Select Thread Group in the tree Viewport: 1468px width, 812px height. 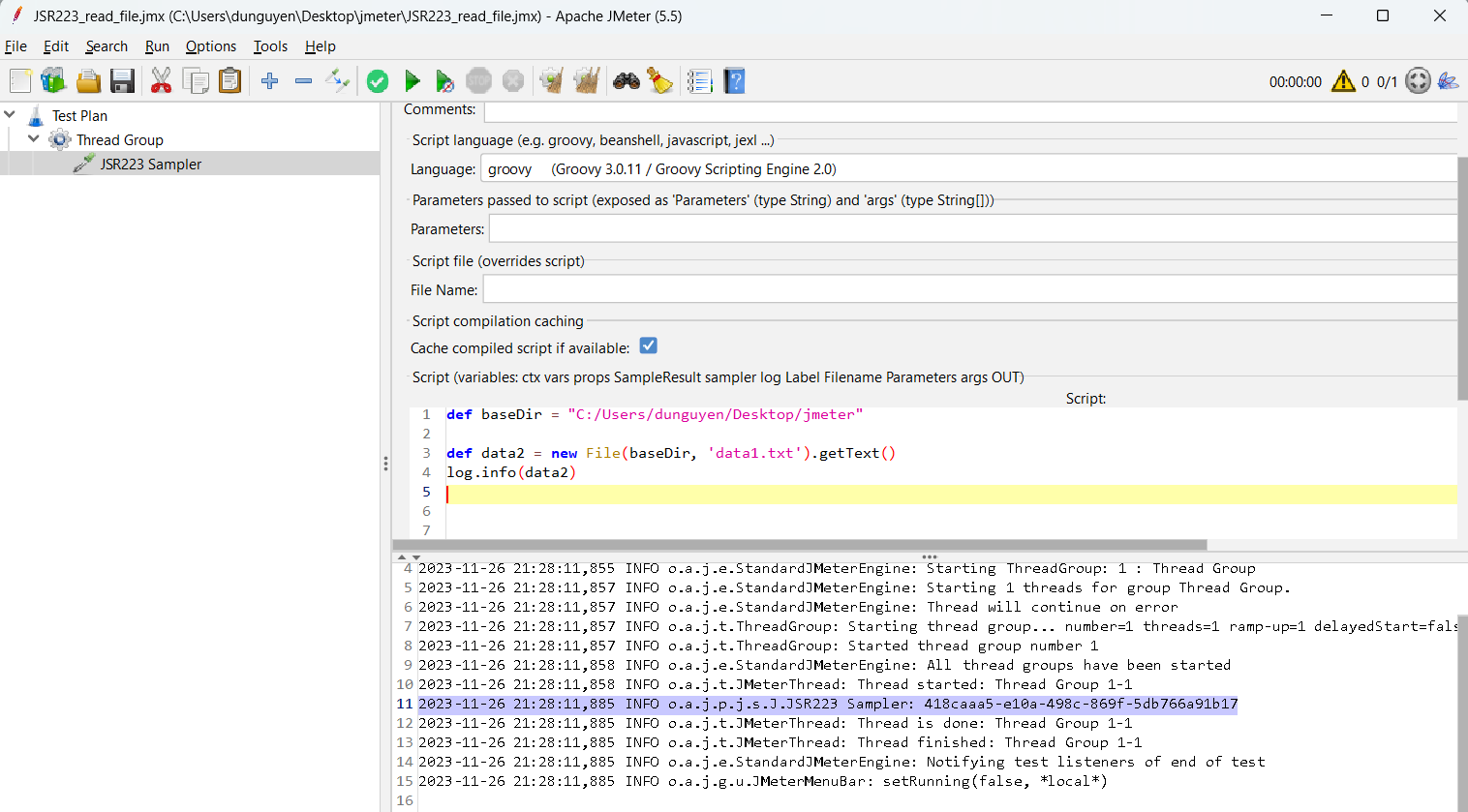pyautogui.click(x=120, y=140)
